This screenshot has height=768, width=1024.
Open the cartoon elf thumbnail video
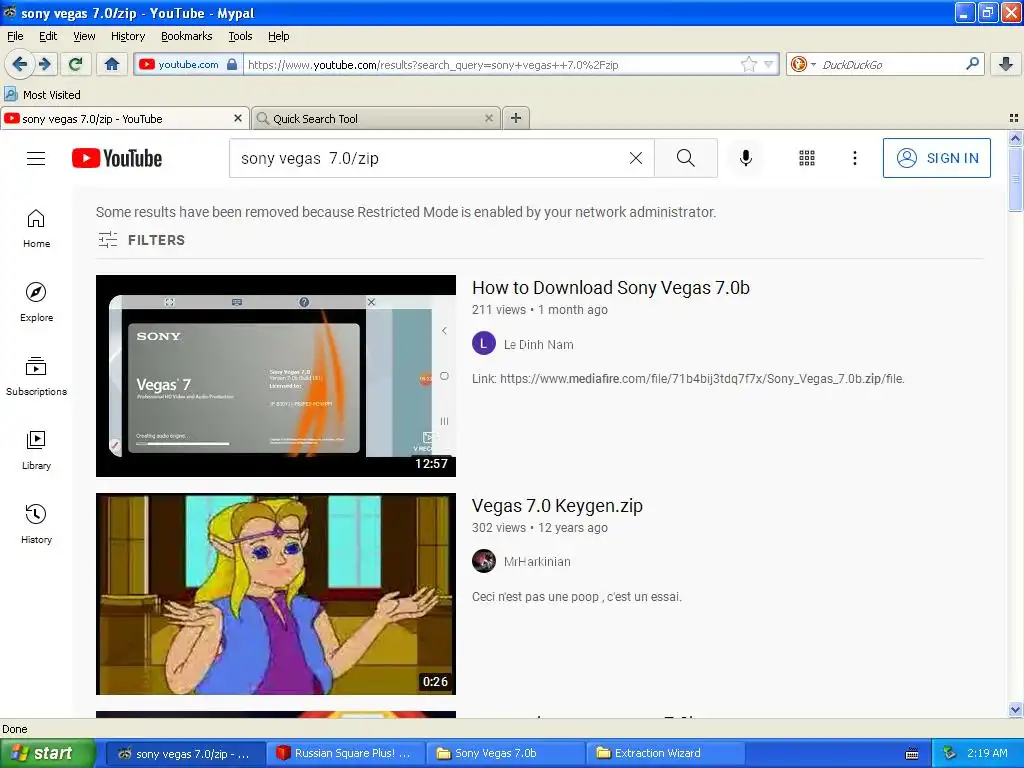(276, 594)
